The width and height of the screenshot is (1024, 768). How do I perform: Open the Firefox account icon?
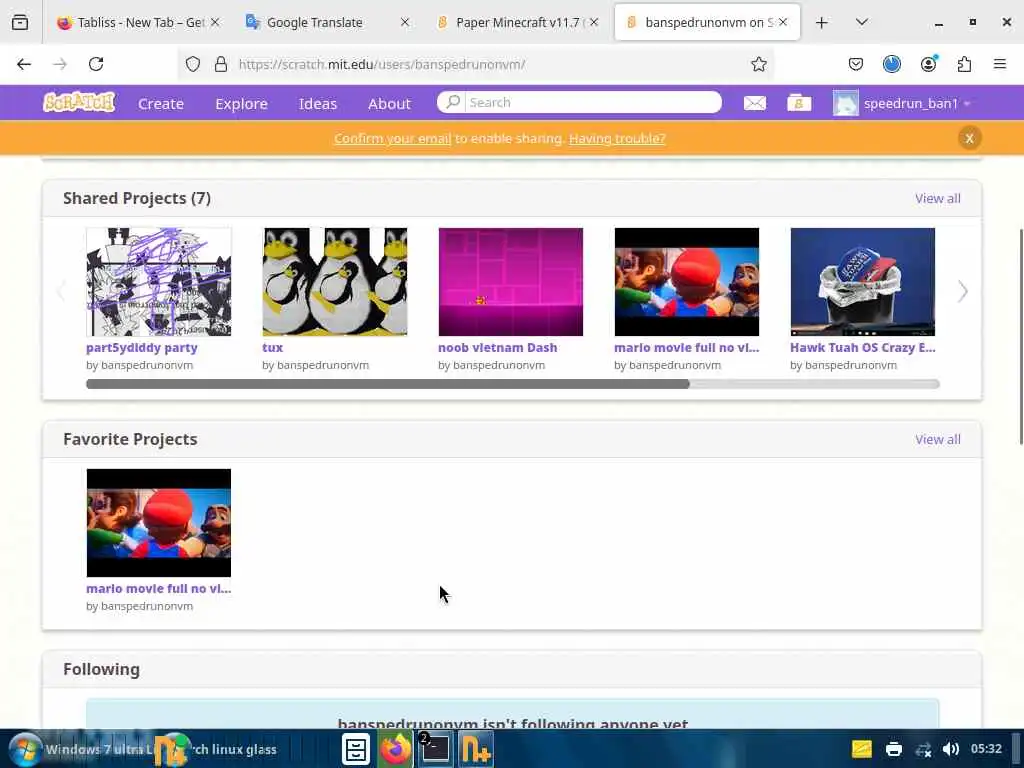pos(928,64)
